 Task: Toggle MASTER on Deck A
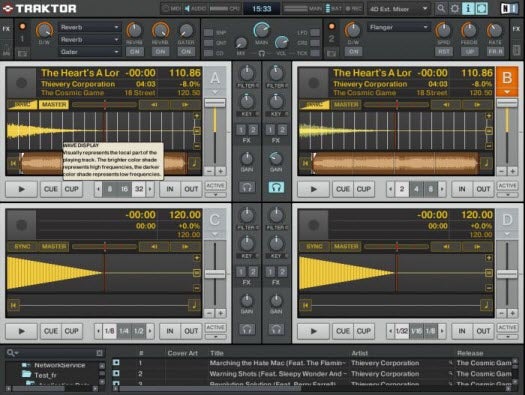click(54, 105)
